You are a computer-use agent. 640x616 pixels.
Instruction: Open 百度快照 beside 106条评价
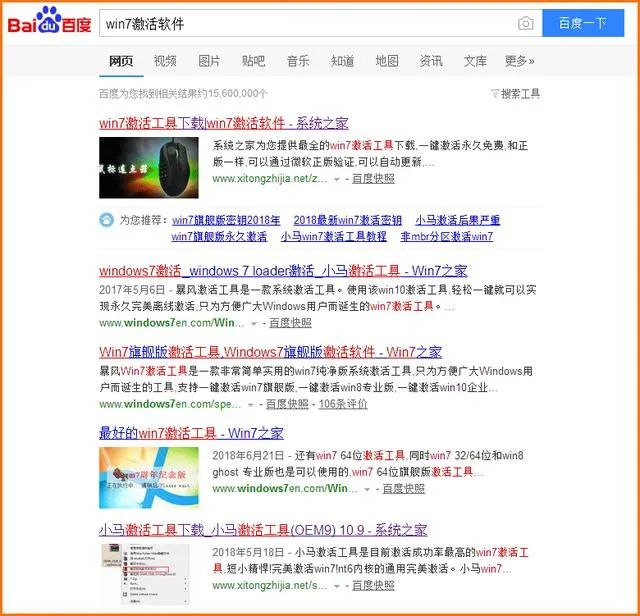point(287,404)
